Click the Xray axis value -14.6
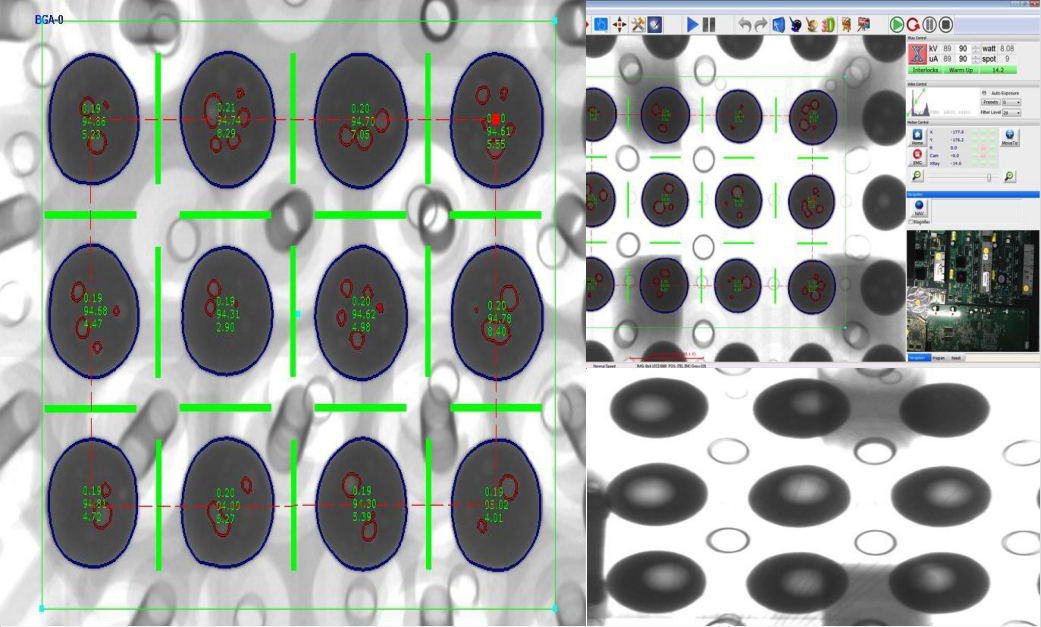The image size is (1041, 627). (957, 163)
